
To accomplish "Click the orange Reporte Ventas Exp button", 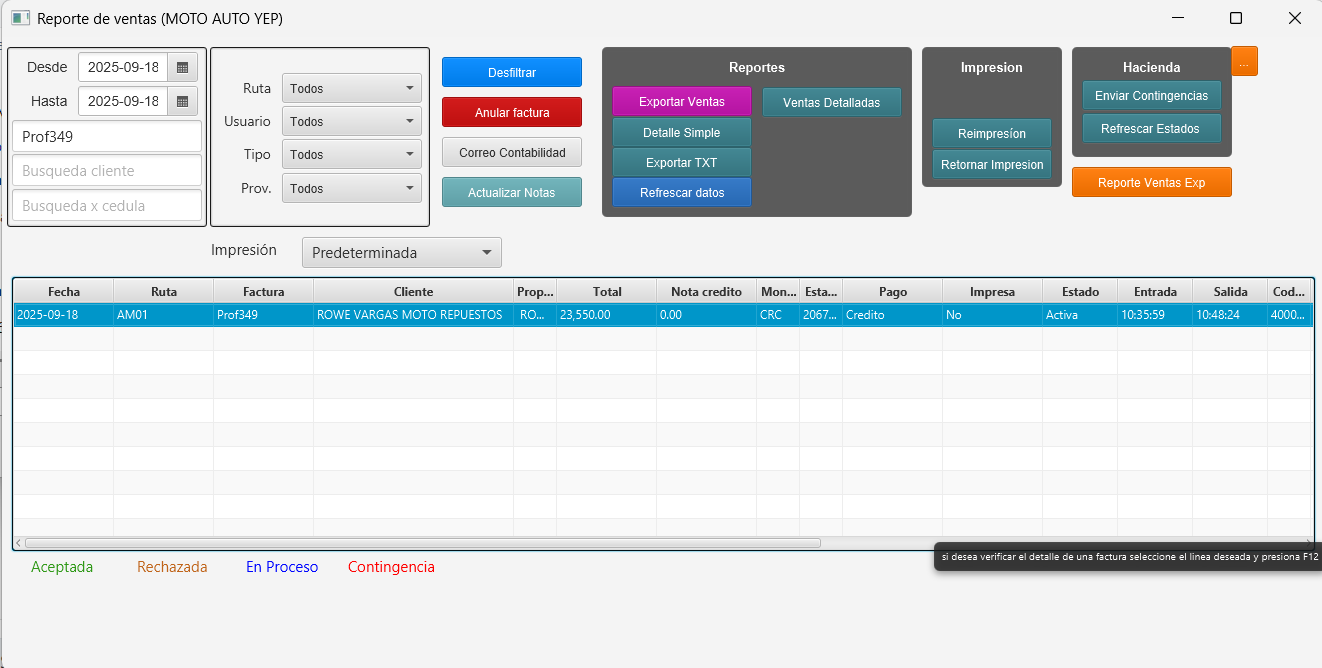I will click(1151, 183).
